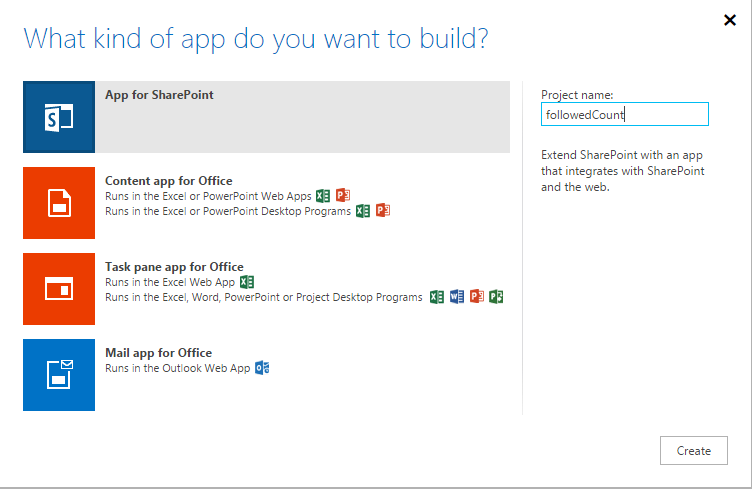Click 'Runs in the Excel or PowerPoint Web Apps' text
Viewport: 752px width, 489px height.
[208, 197]
